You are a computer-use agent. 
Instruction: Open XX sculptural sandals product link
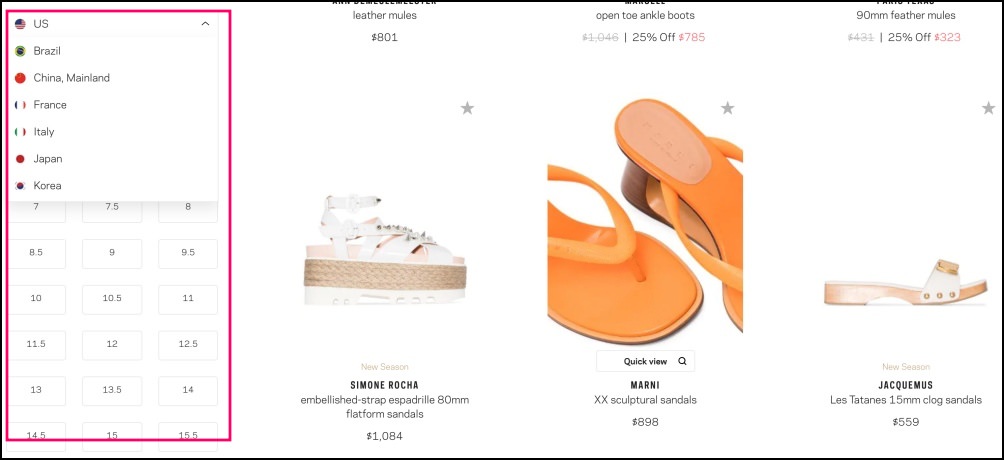click(x=645, y=400)
